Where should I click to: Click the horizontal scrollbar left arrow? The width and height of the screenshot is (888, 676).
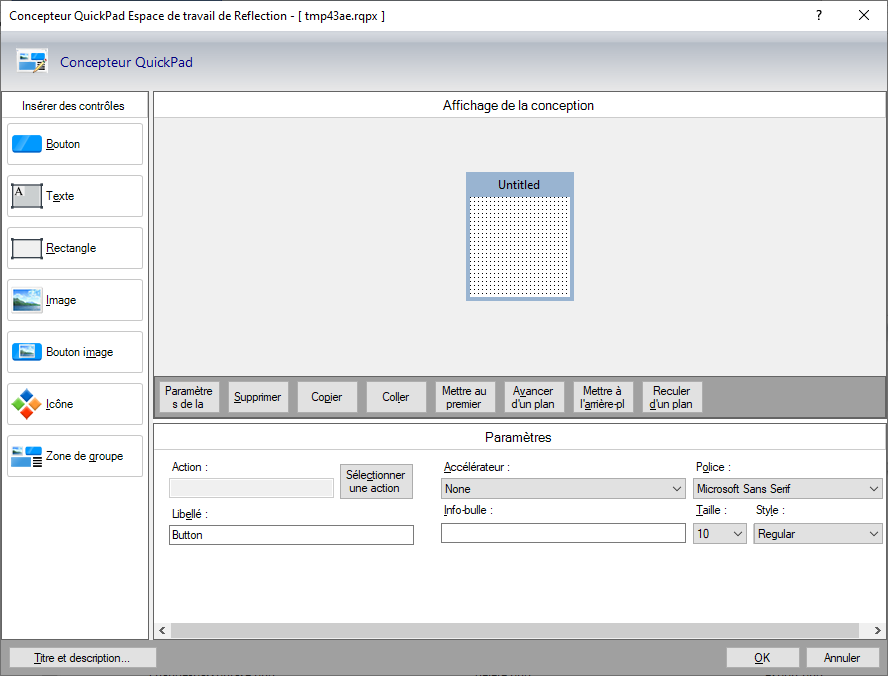pyautogui.click(x=163, y=630)
